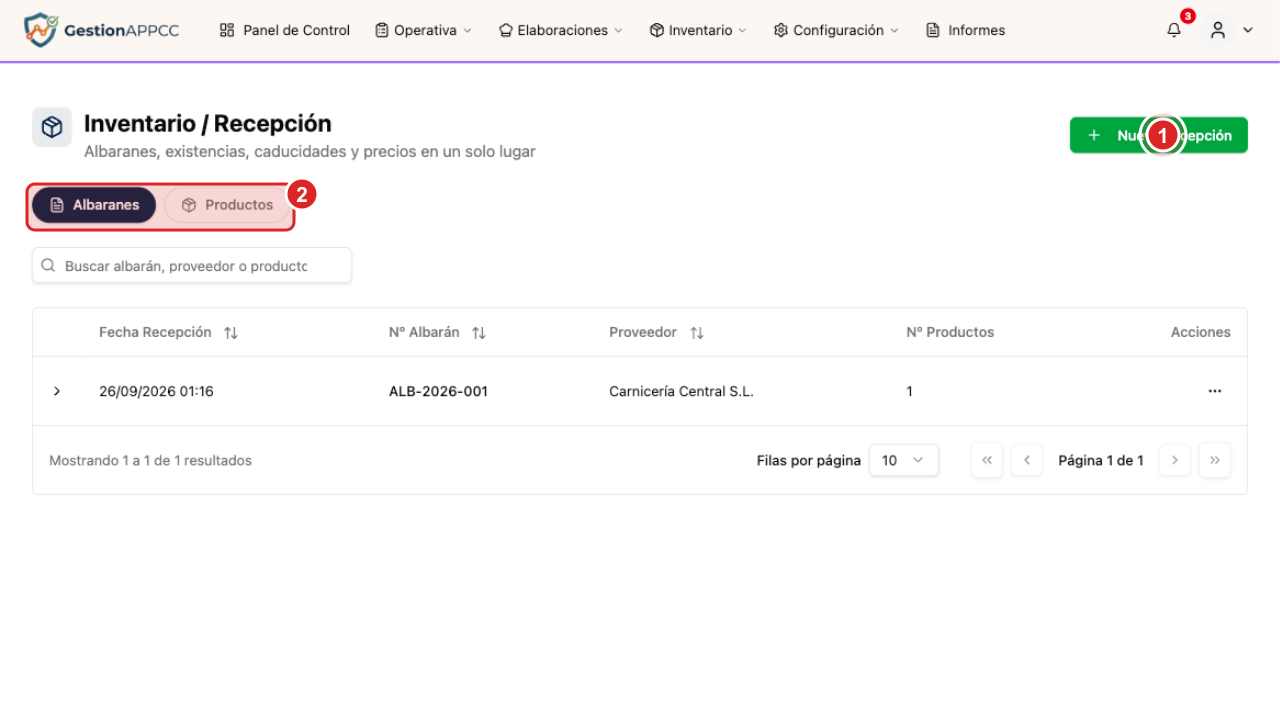Open actions menu for ALB-2026-001

pos(1215,391)
